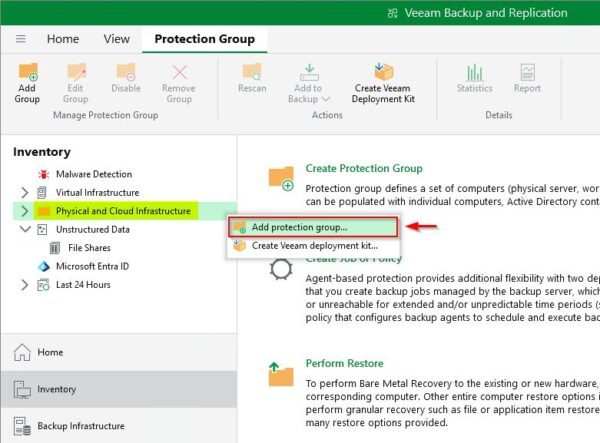Open the Statistics details button
600x443 pixels.
474,78
